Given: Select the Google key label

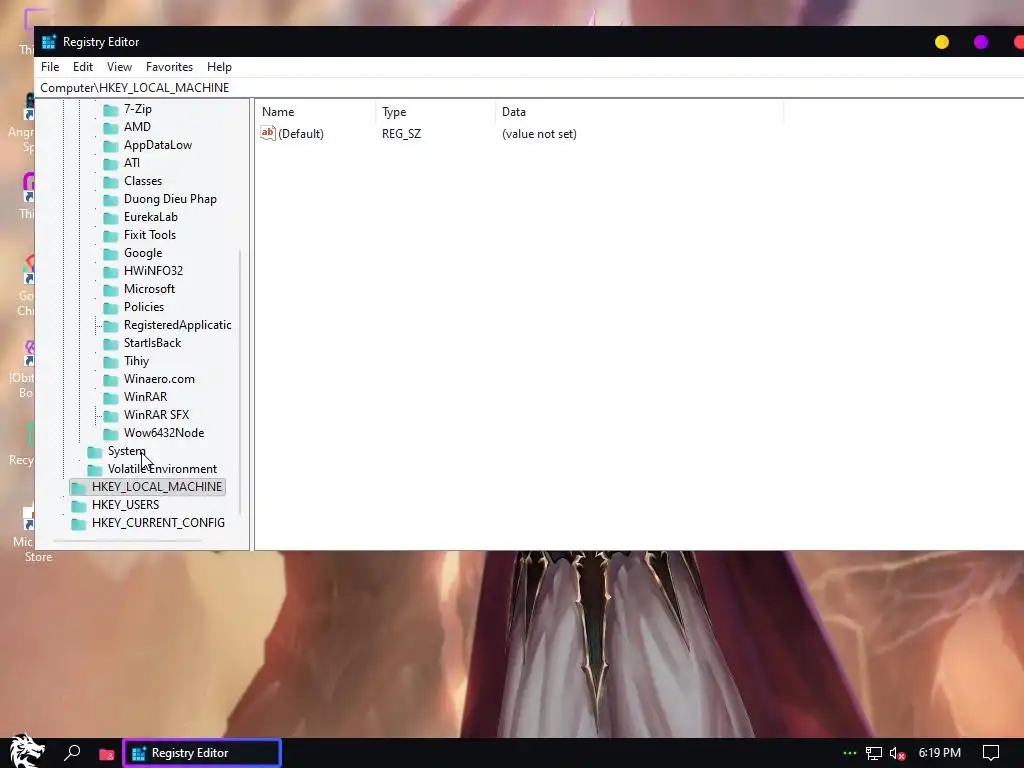Looking at the screenshot, I should 143,253.
